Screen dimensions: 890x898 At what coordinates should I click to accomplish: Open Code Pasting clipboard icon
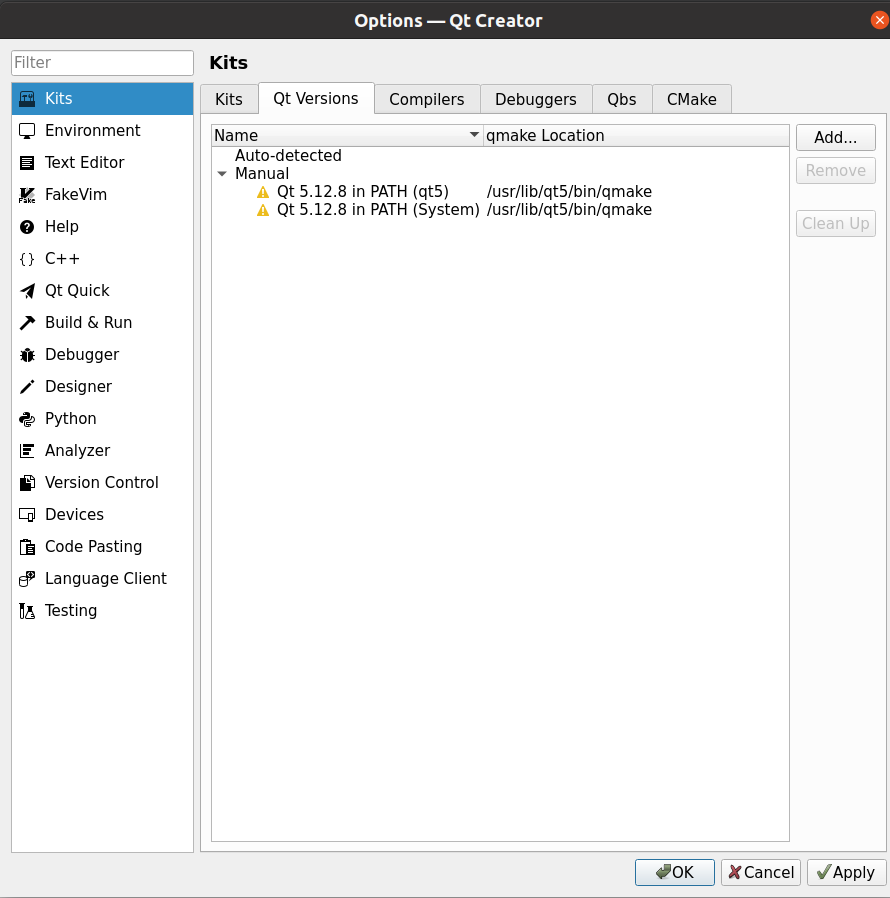click(27, 547)
